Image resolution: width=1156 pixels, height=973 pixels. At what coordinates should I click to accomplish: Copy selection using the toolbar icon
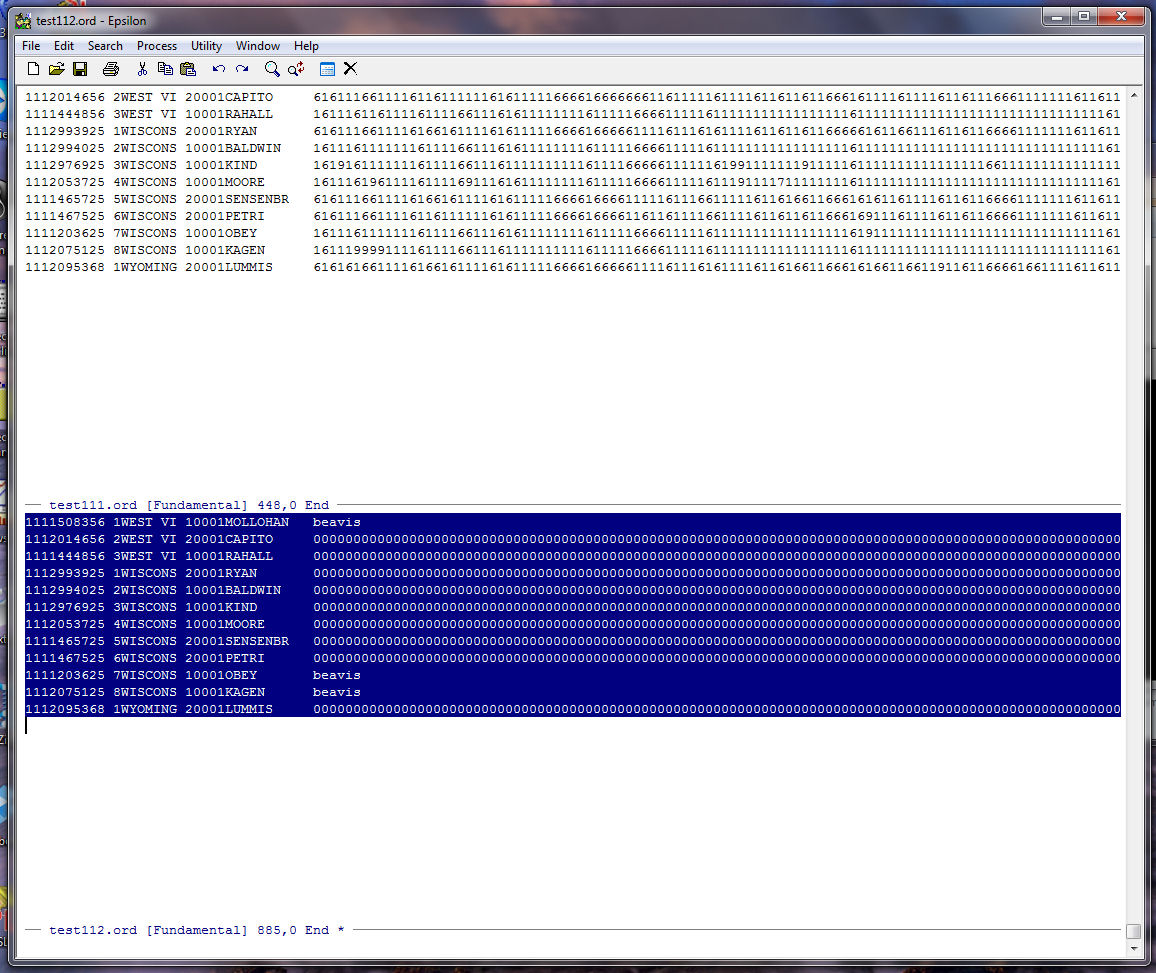click(165, 69)
